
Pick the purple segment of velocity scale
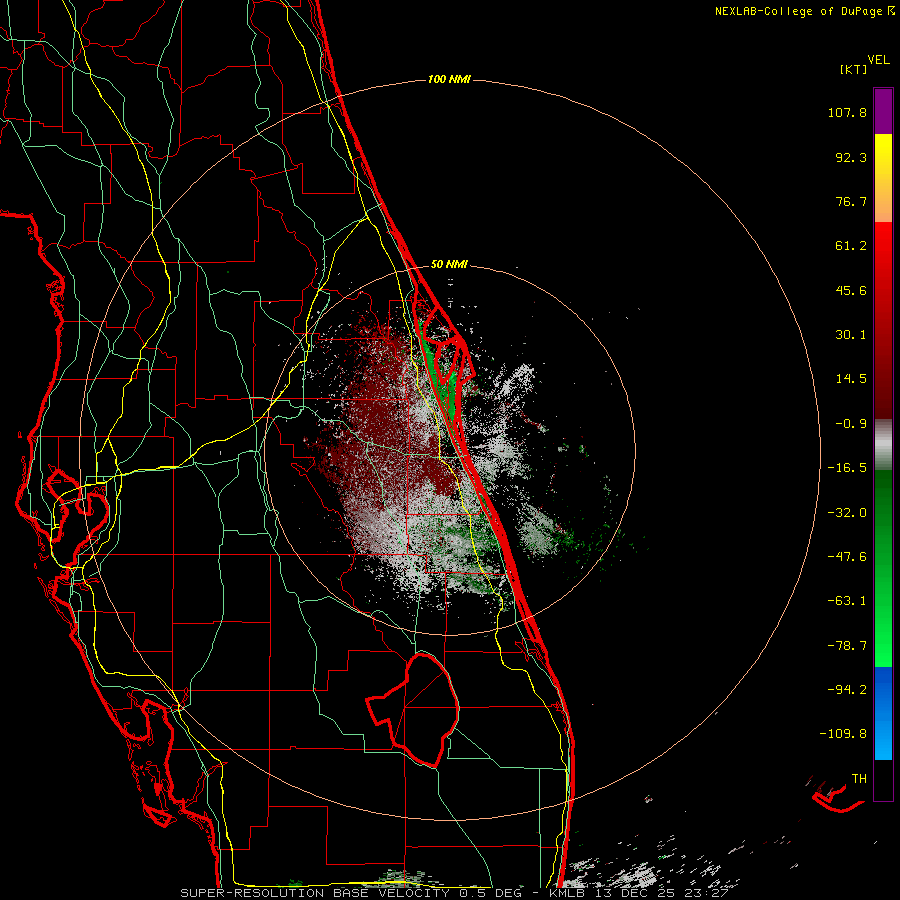[883, 111]
